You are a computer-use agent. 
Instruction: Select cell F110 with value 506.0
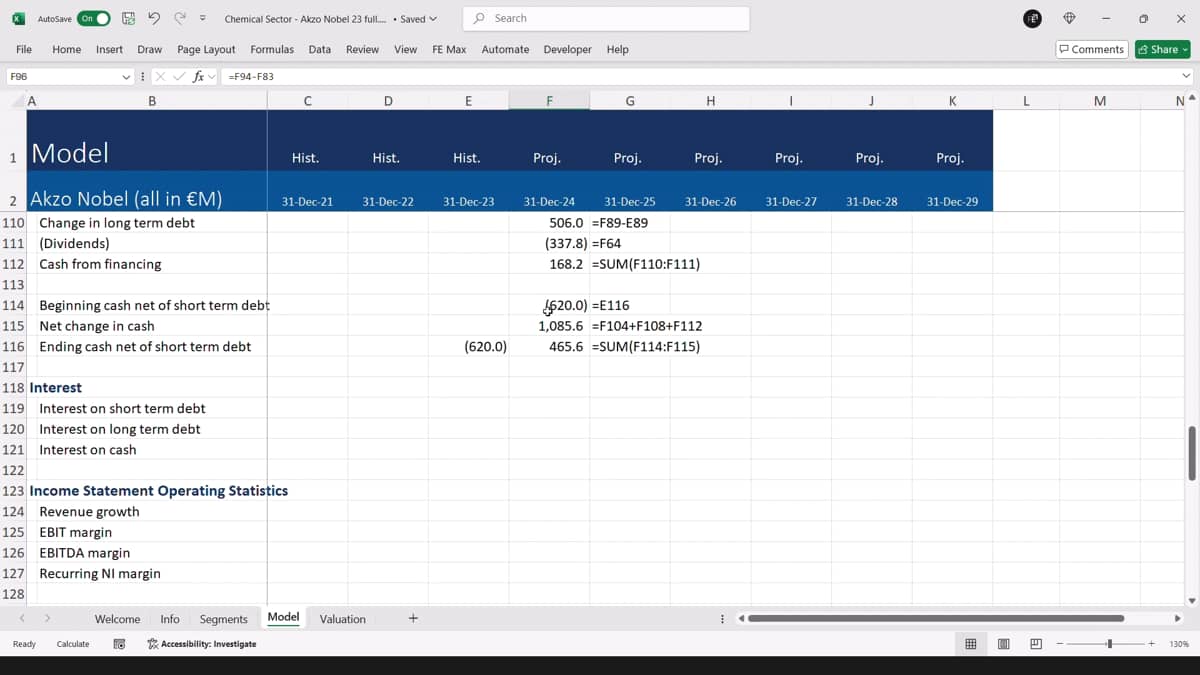click(x=549, y=223)
